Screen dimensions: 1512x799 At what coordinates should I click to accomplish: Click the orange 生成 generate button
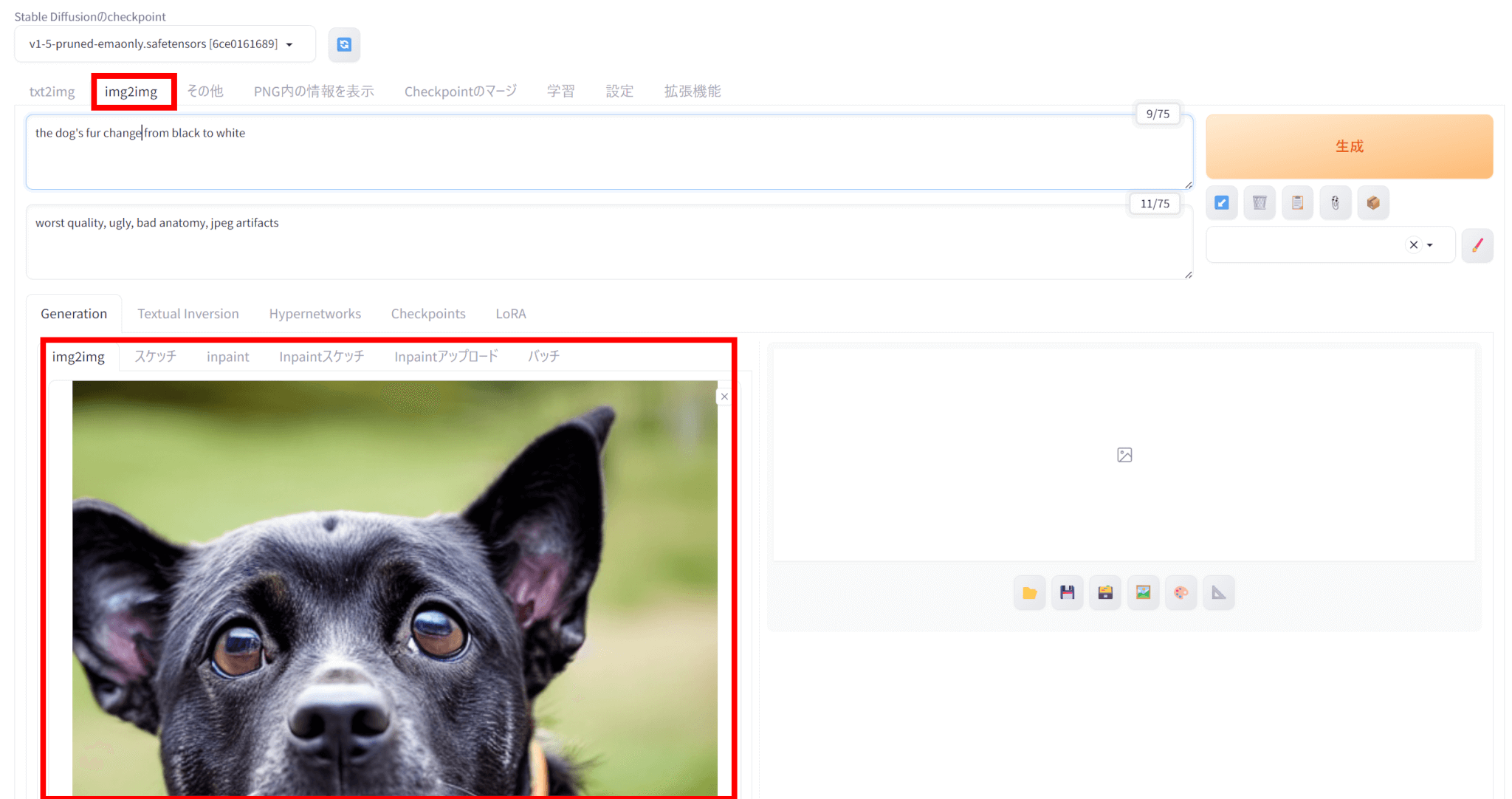tap(1350, 146)
